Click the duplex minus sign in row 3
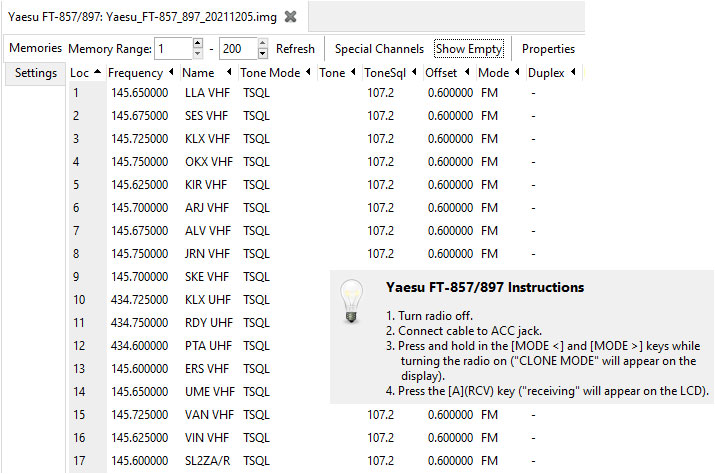 pyautogui.click(x=533, y=139)
